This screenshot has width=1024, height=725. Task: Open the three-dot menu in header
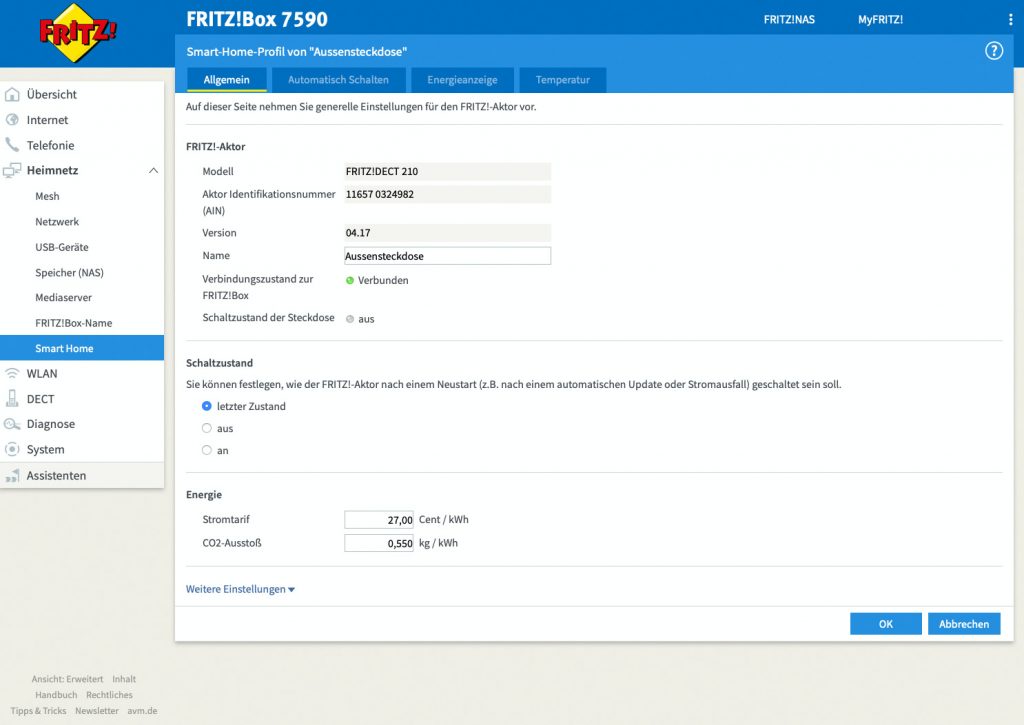(x=1010, y=20)
